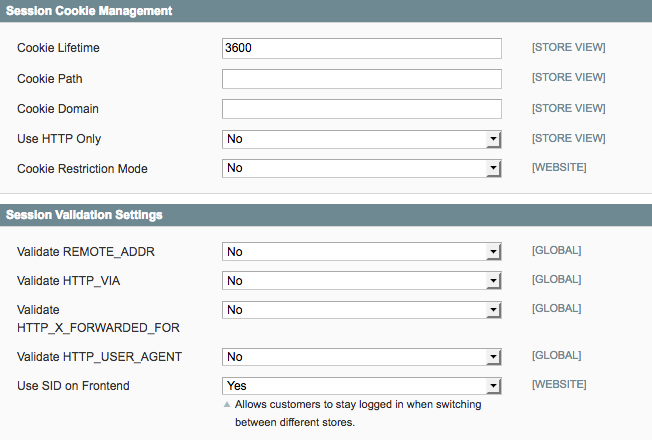652x440 pixels.
Task: Open the Use HTTP Only dropdown
Action: (361, 139)
